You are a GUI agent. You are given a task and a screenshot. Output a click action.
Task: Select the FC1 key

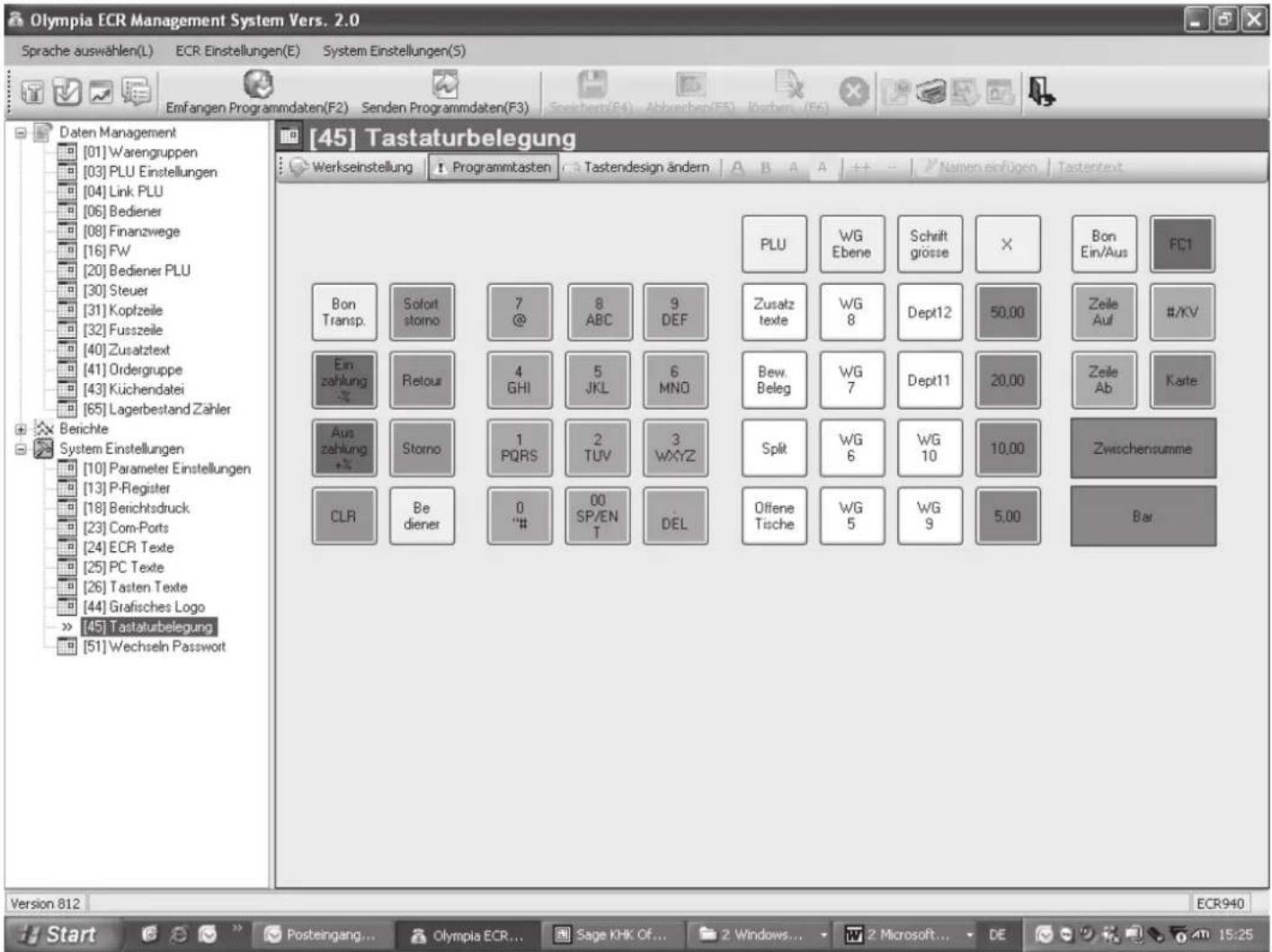coord(1181,244)
